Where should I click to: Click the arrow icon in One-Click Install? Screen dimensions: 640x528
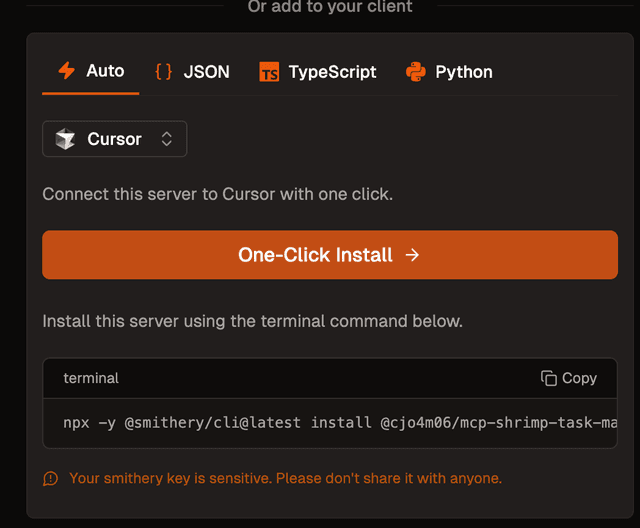click(x=412, y=255)
